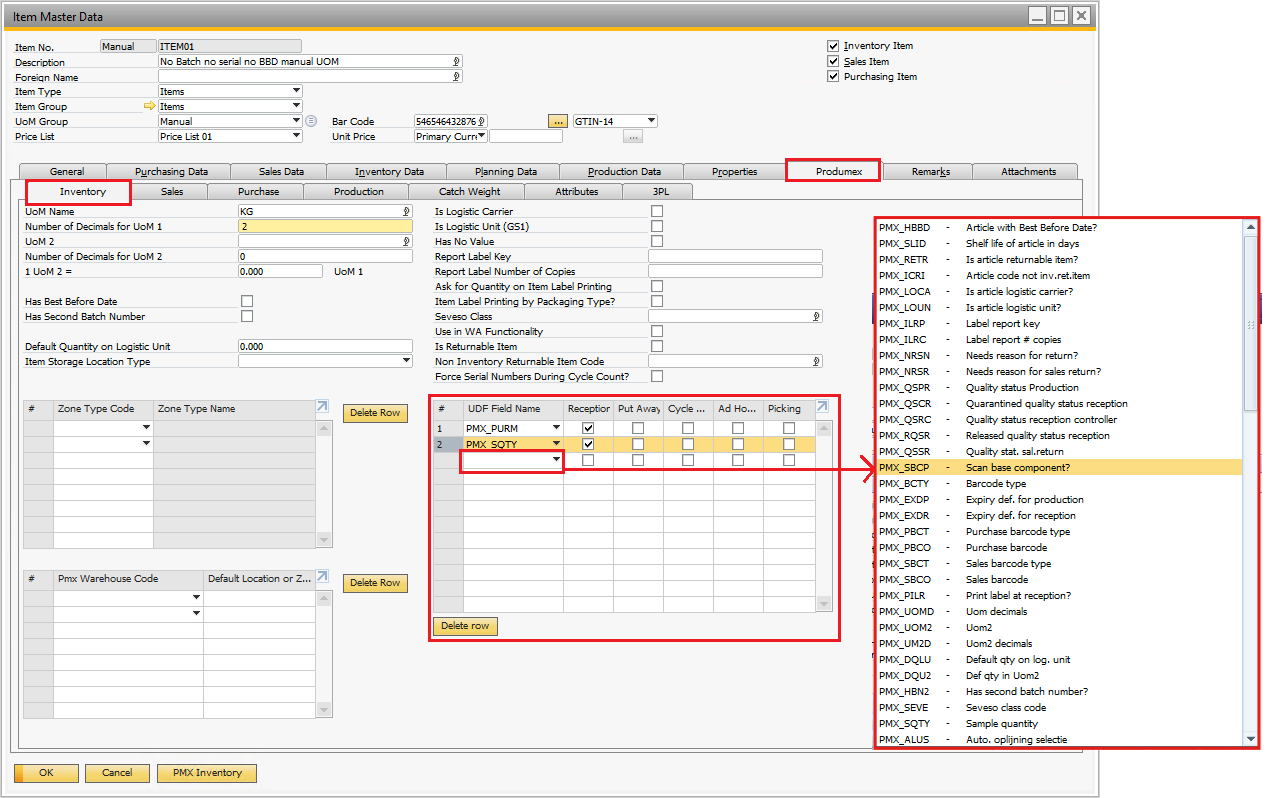Click Delete Row next to the Zone Type grid
The height and width of the screenshot is (798, 1288).
click(374, 413)
